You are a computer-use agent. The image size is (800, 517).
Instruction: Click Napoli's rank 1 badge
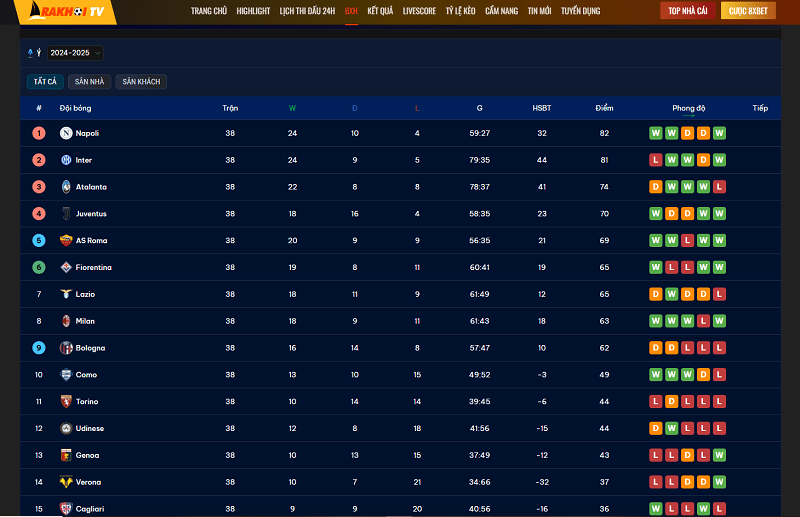point(39,133)
